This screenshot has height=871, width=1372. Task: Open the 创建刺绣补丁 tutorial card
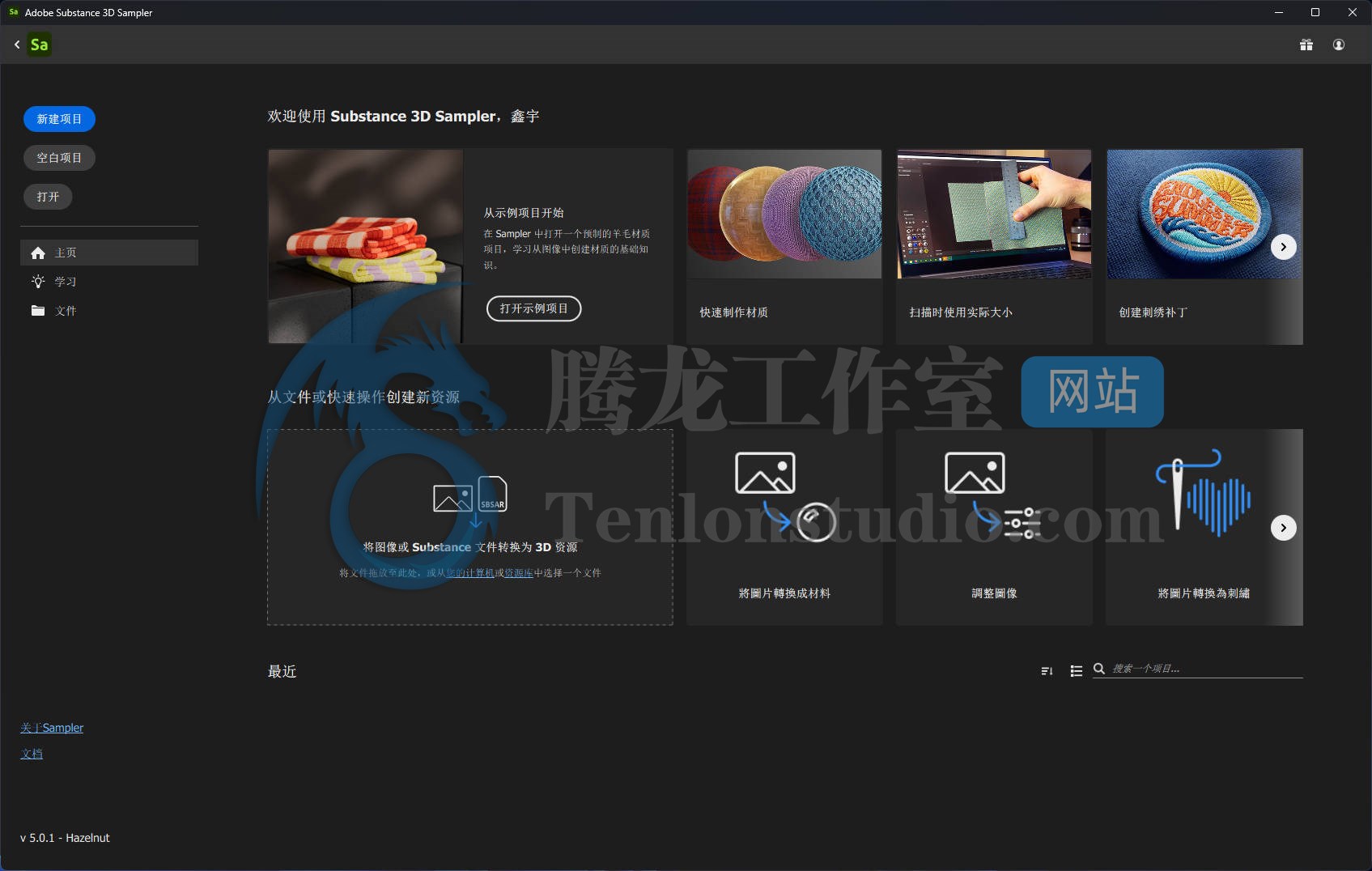point(1204,246)
